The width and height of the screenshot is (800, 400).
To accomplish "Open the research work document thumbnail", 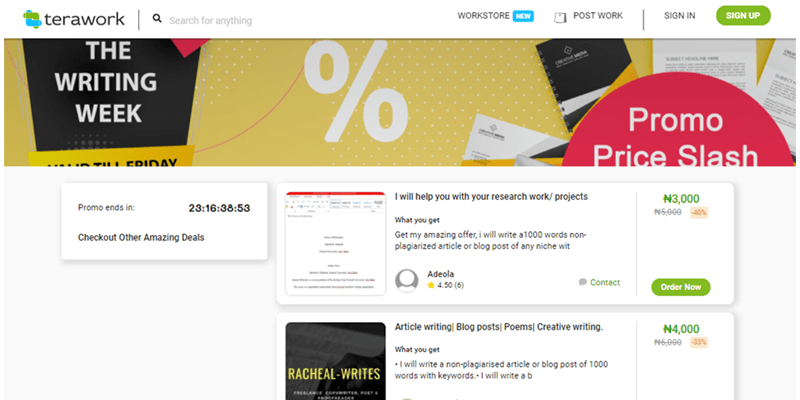I will click(336, 244).
